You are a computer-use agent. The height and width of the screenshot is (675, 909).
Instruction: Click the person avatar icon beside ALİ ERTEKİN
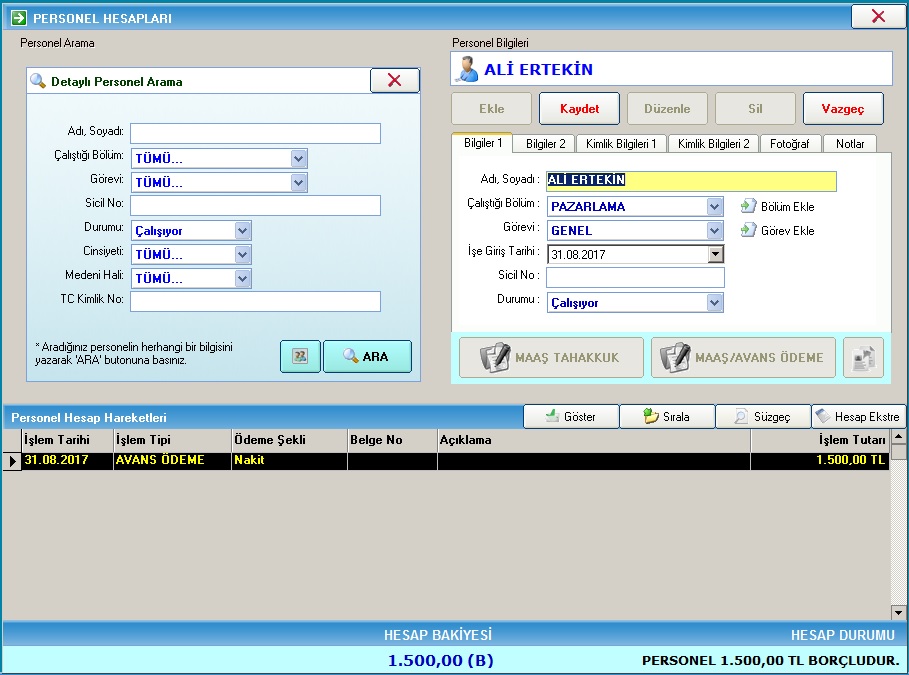pos(466,69)
